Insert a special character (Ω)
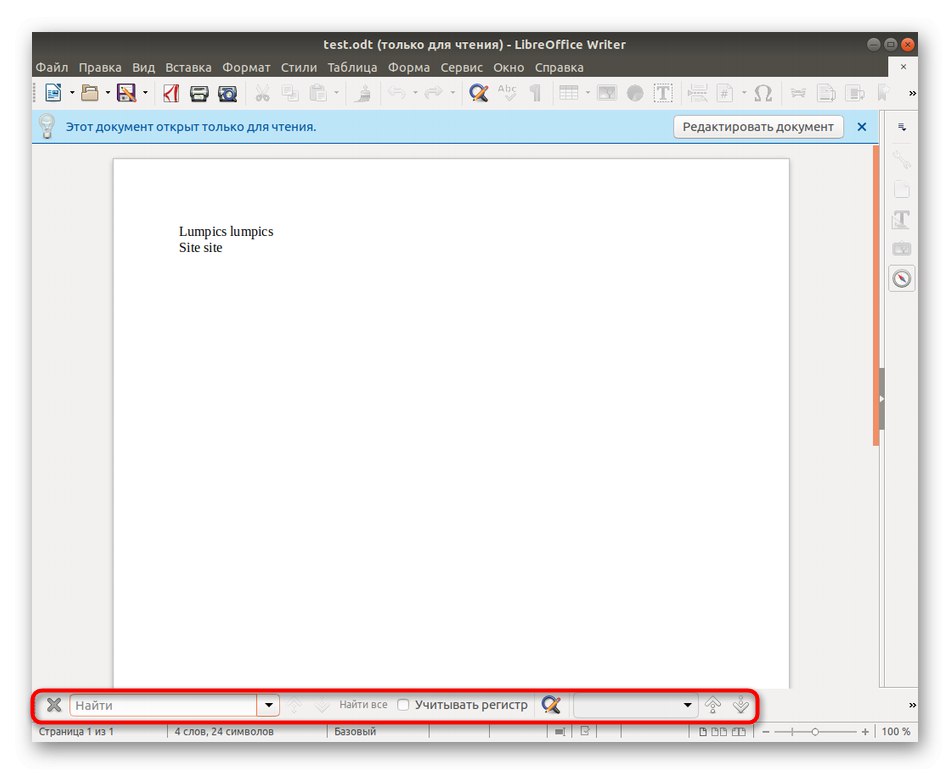This screenshot has height=774, width=950. 763,92
